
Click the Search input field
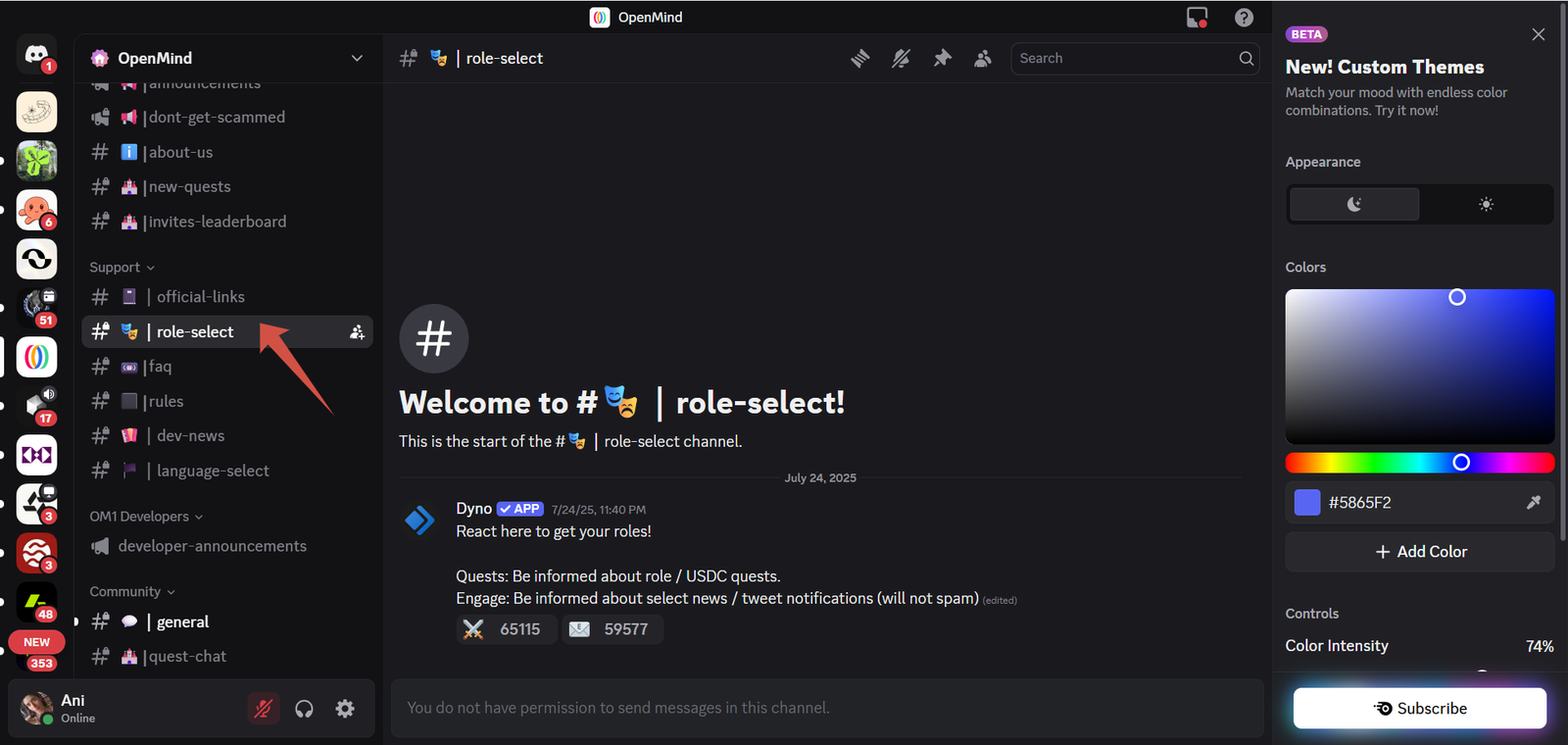click(x=1125, y=59)
